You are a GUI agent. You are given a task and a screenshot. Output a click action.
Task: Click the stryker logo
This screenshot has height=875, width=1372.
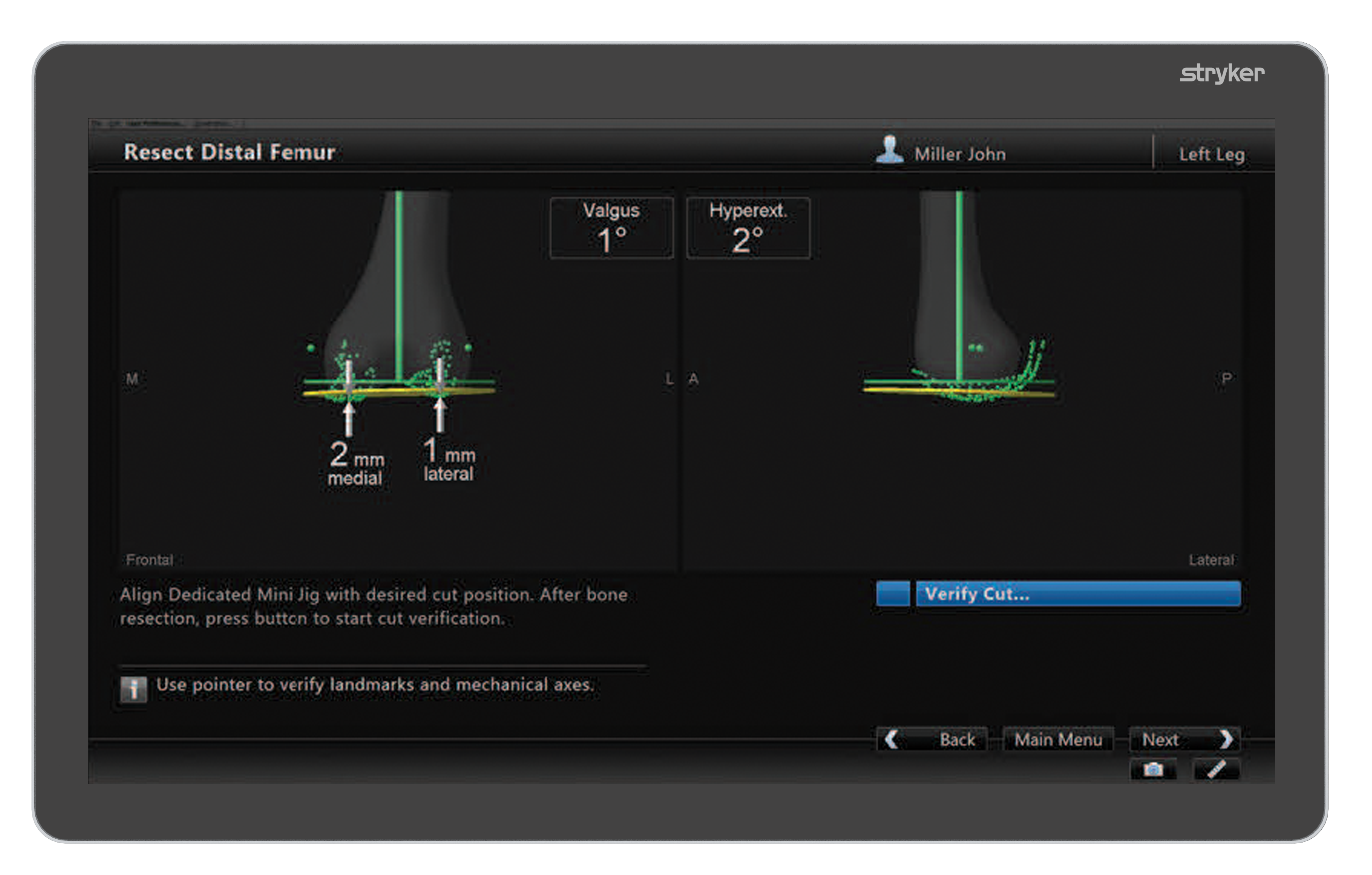tap(1221, 73)
